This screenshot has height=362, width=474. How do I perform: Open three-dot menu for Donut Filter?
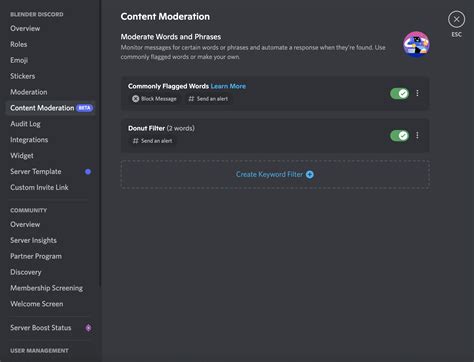coord(417,135)
